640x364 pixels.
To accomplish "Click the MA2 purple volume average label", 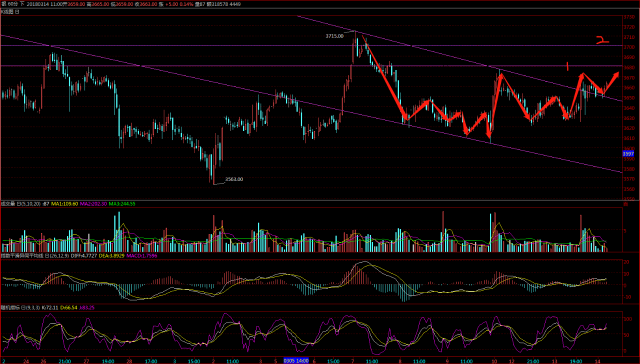I will [x=93, y=204].
